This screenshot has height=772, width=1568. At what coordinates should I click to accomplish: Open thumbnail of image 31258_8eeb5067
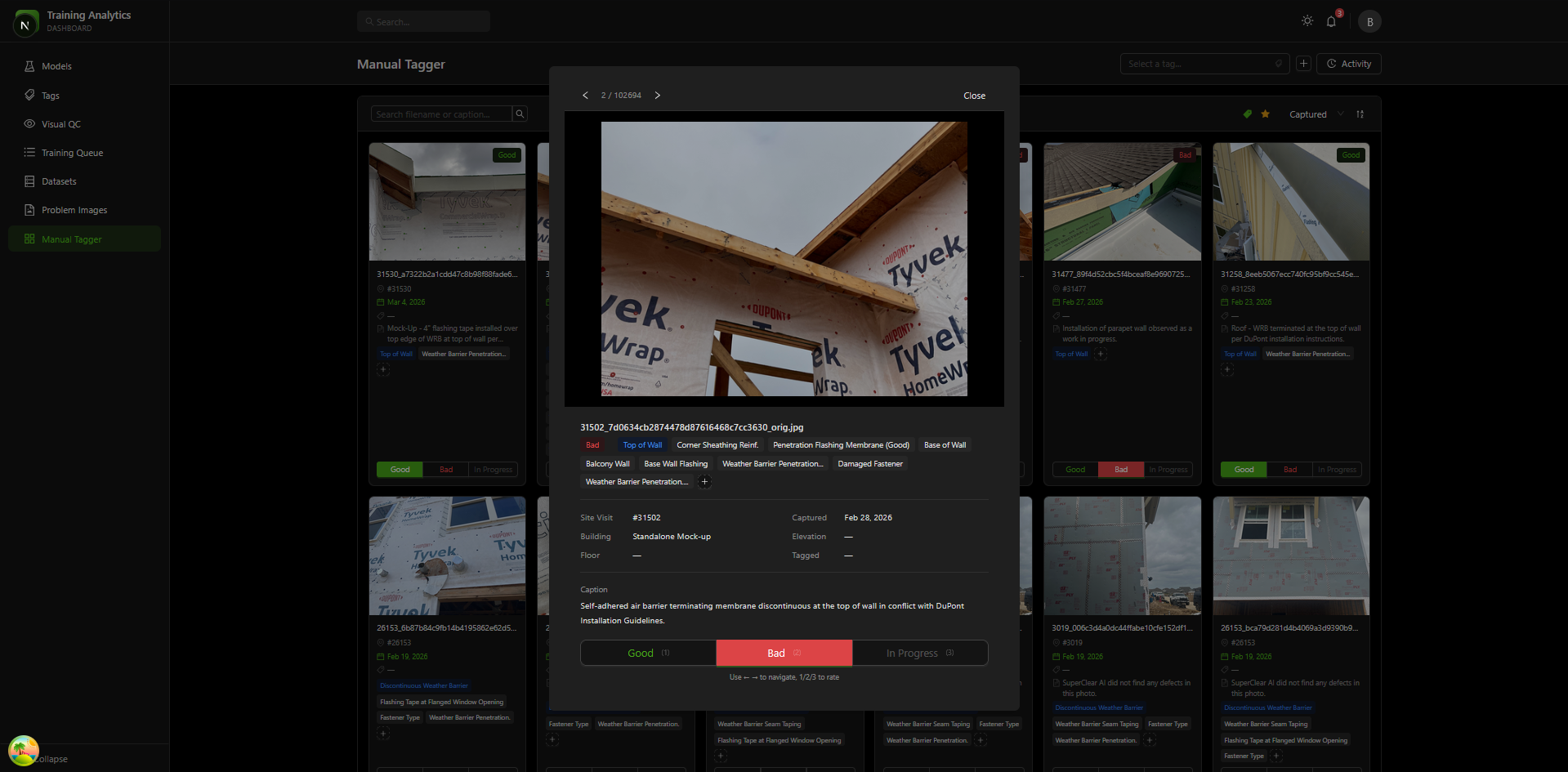coord(1291,202)
